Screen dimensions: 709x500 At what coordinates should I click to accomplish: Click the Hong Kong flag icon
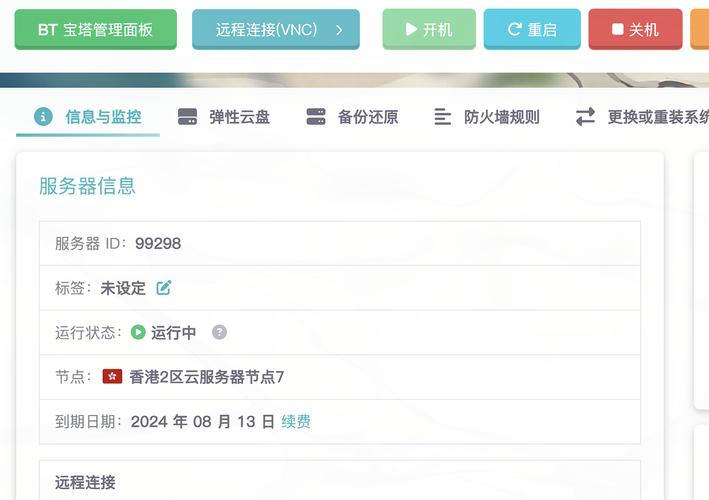[112, 377]
